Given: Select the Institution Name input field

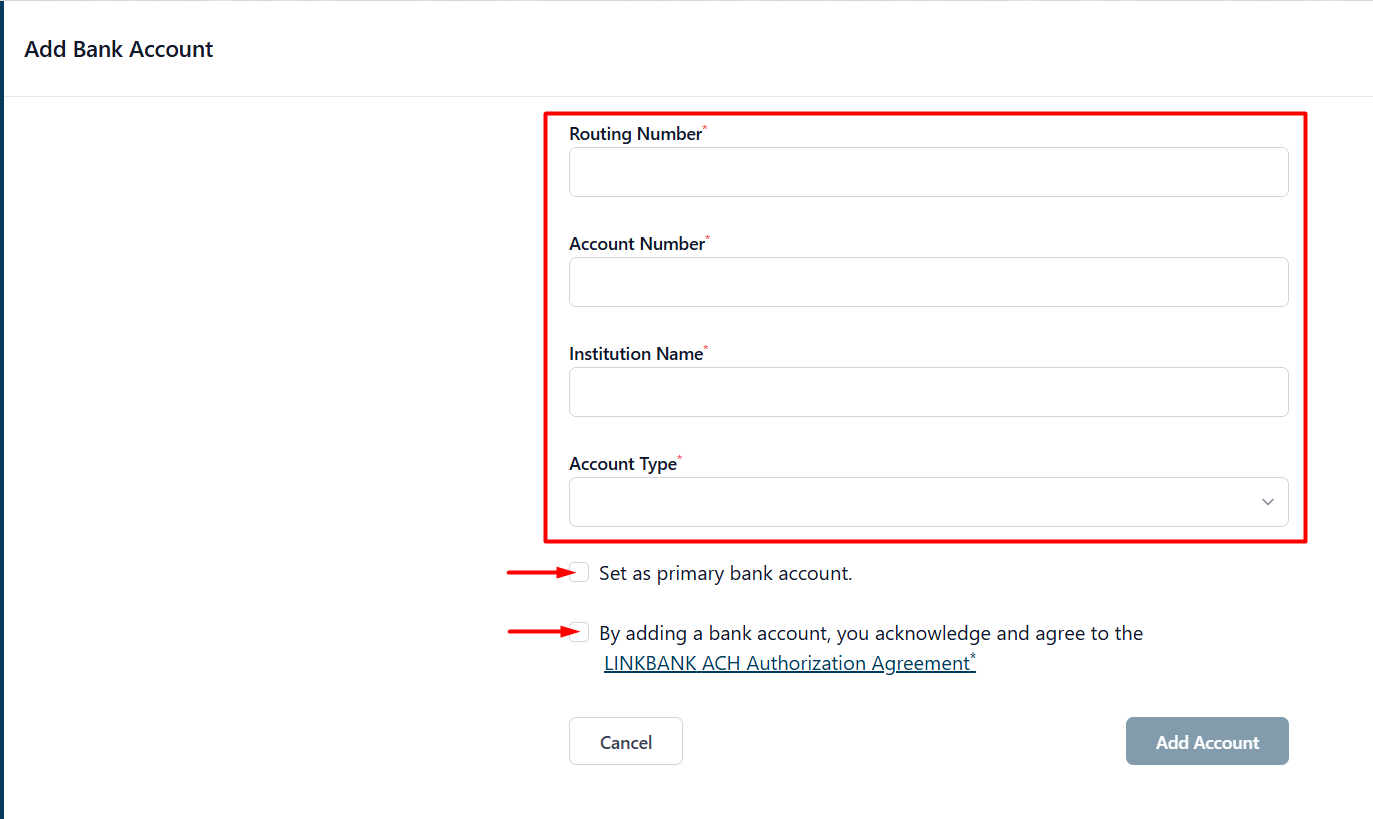Looking at the screenshot, I should (928, 392).
